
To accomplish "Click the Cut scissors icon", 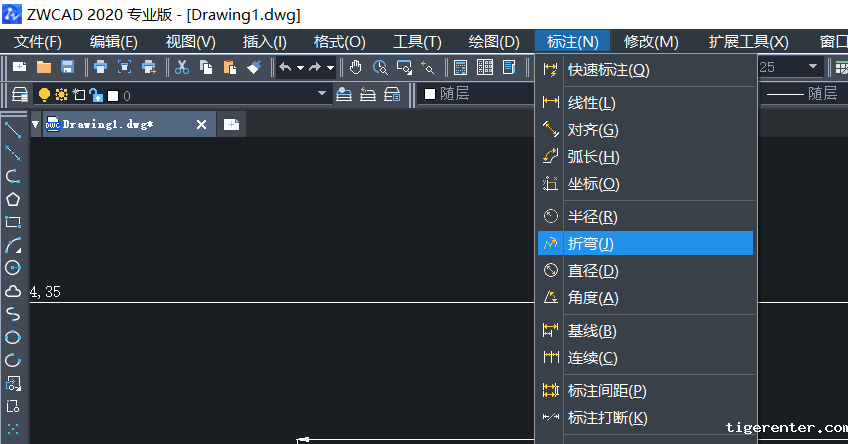I will click(182, 67).
